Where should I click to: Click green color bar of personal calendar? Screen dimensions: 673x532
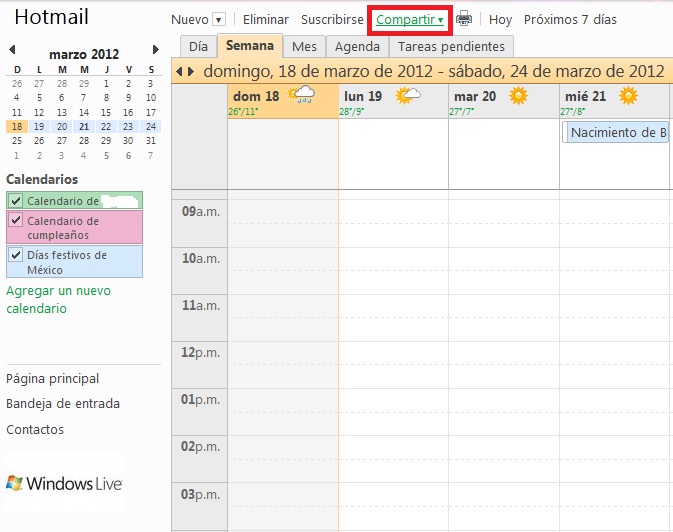tap(74, 201)
